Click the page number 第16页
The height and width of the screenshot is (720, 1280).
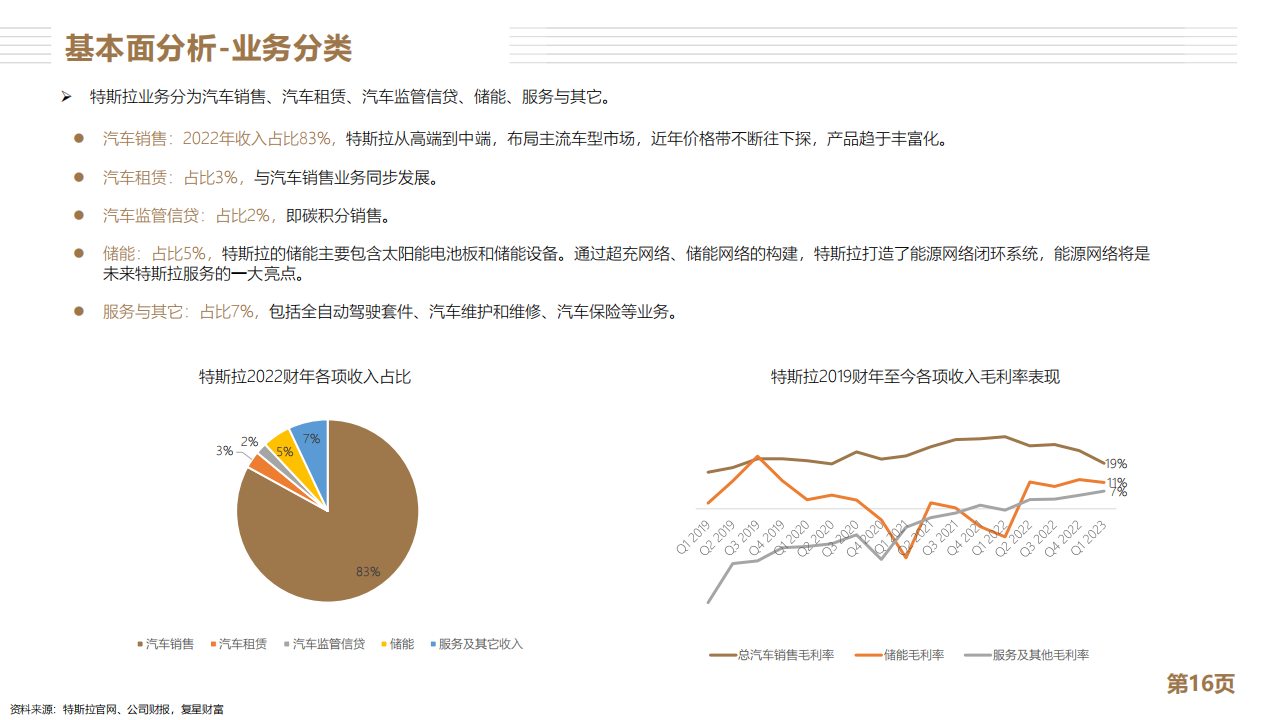1201,683
